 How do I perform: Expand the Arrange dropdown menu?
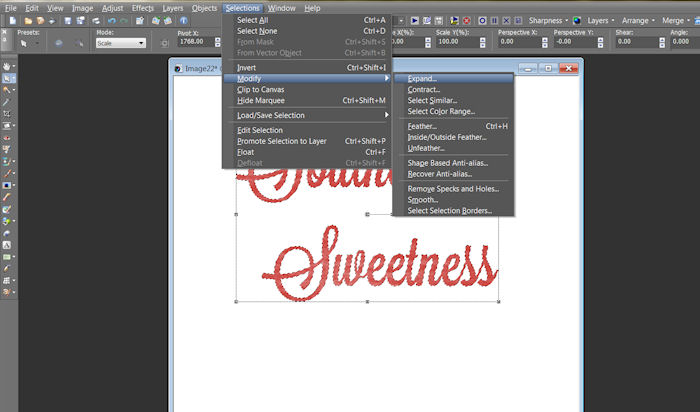click(637, 20)
